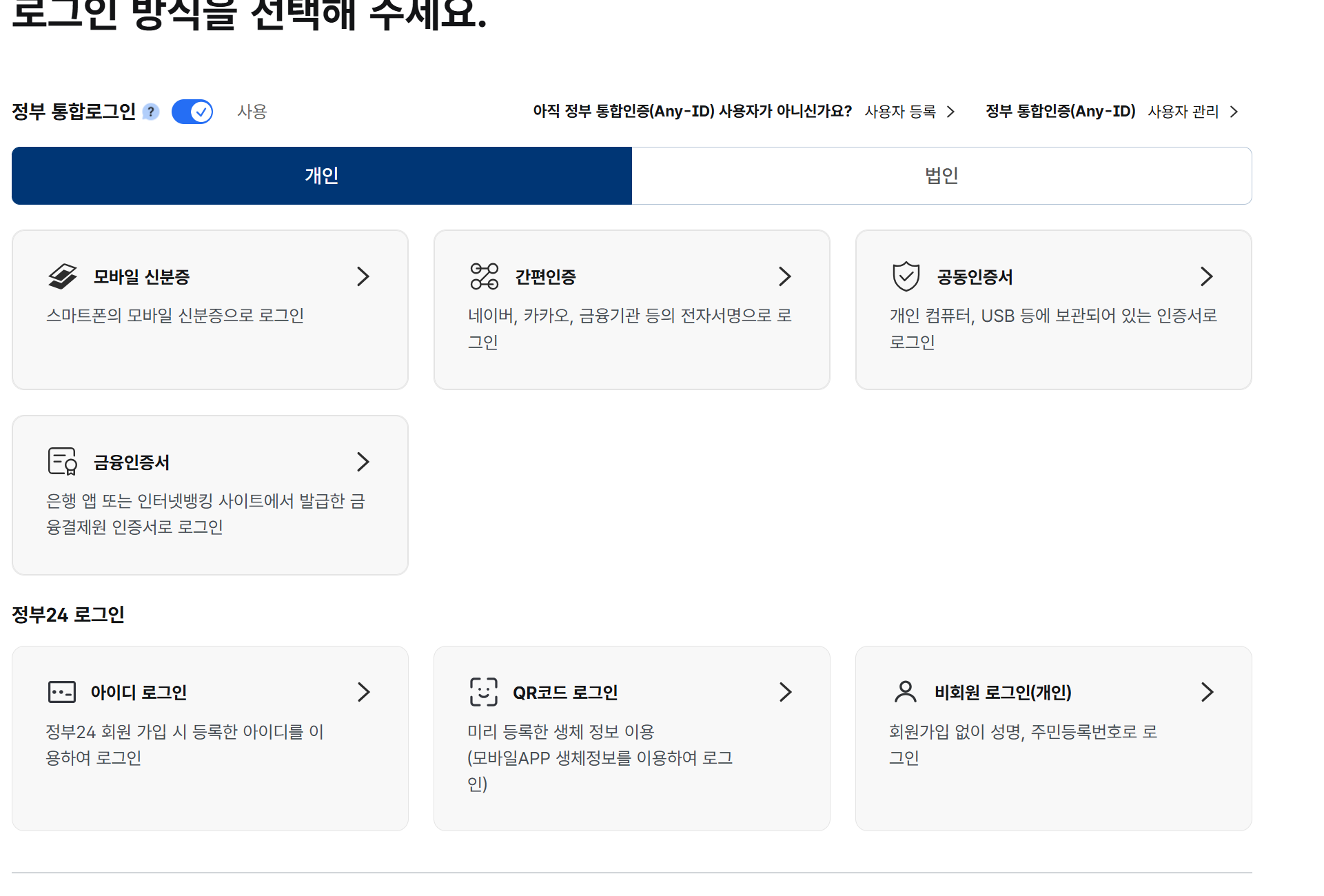The width and height of the screenshot is (1324, 896).
Task: Open 사용자 관리 for Any-ID
Action: (1183, 111)
